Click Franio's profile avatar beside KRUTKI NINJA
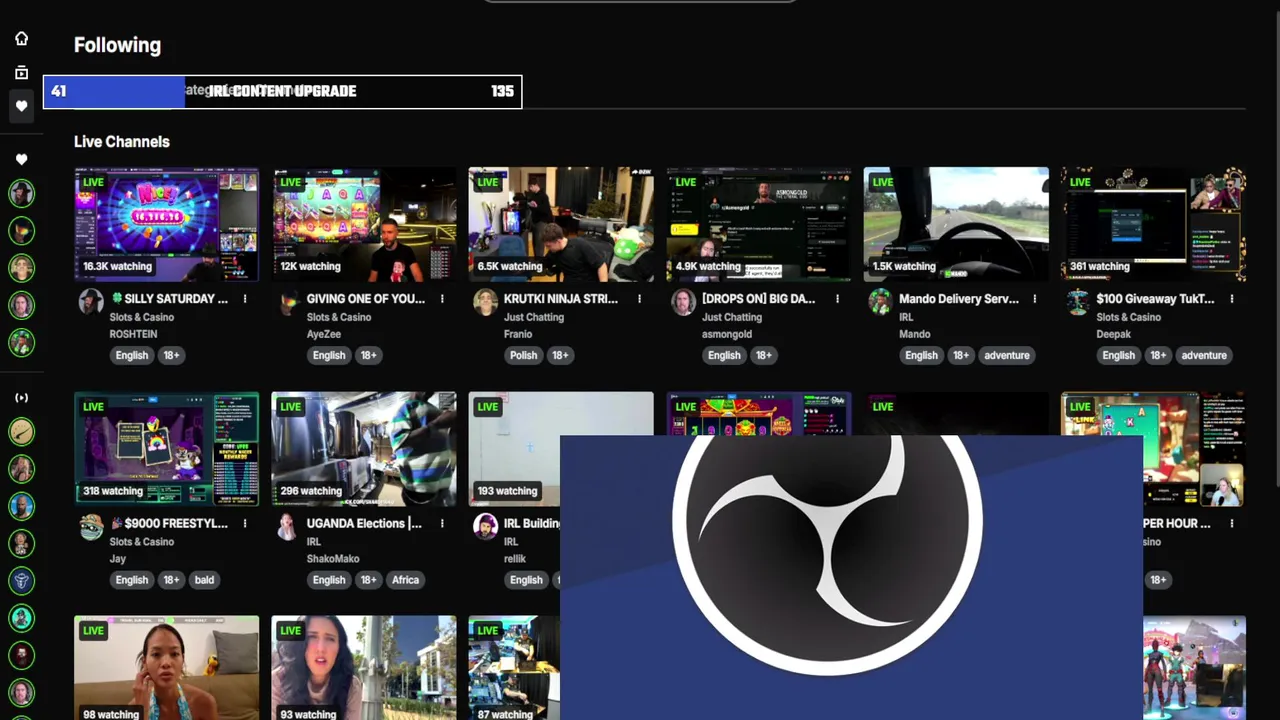 click(x=485, y=302)
